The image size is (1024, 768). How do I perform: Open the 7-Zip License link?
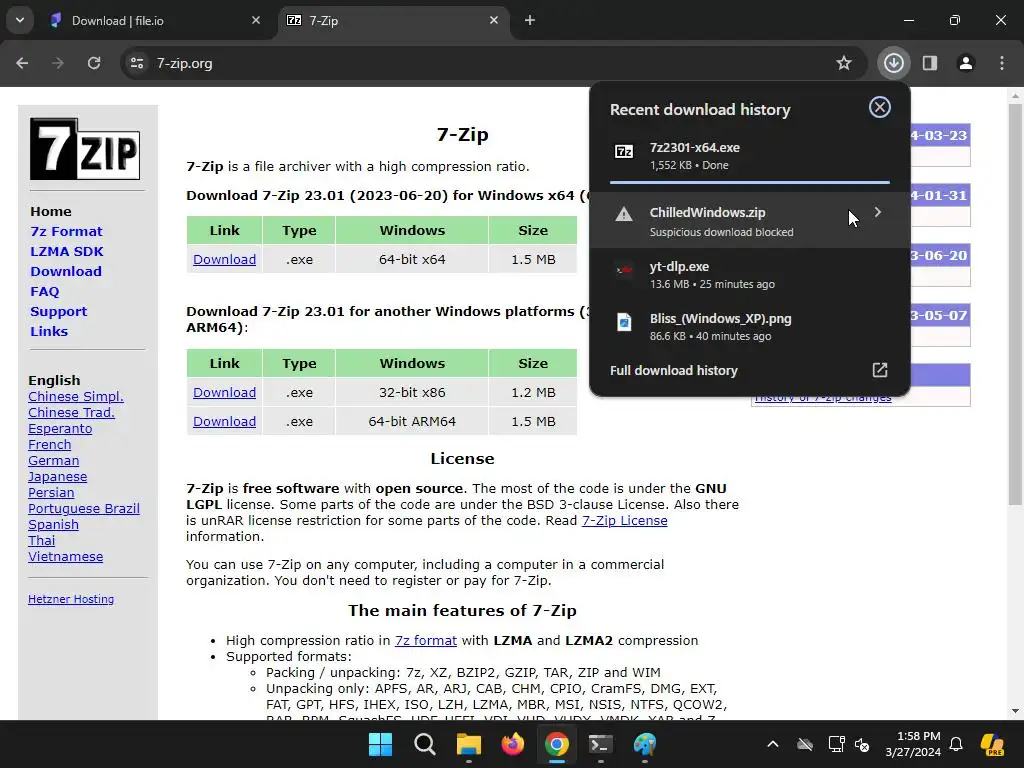coord(624,520)
